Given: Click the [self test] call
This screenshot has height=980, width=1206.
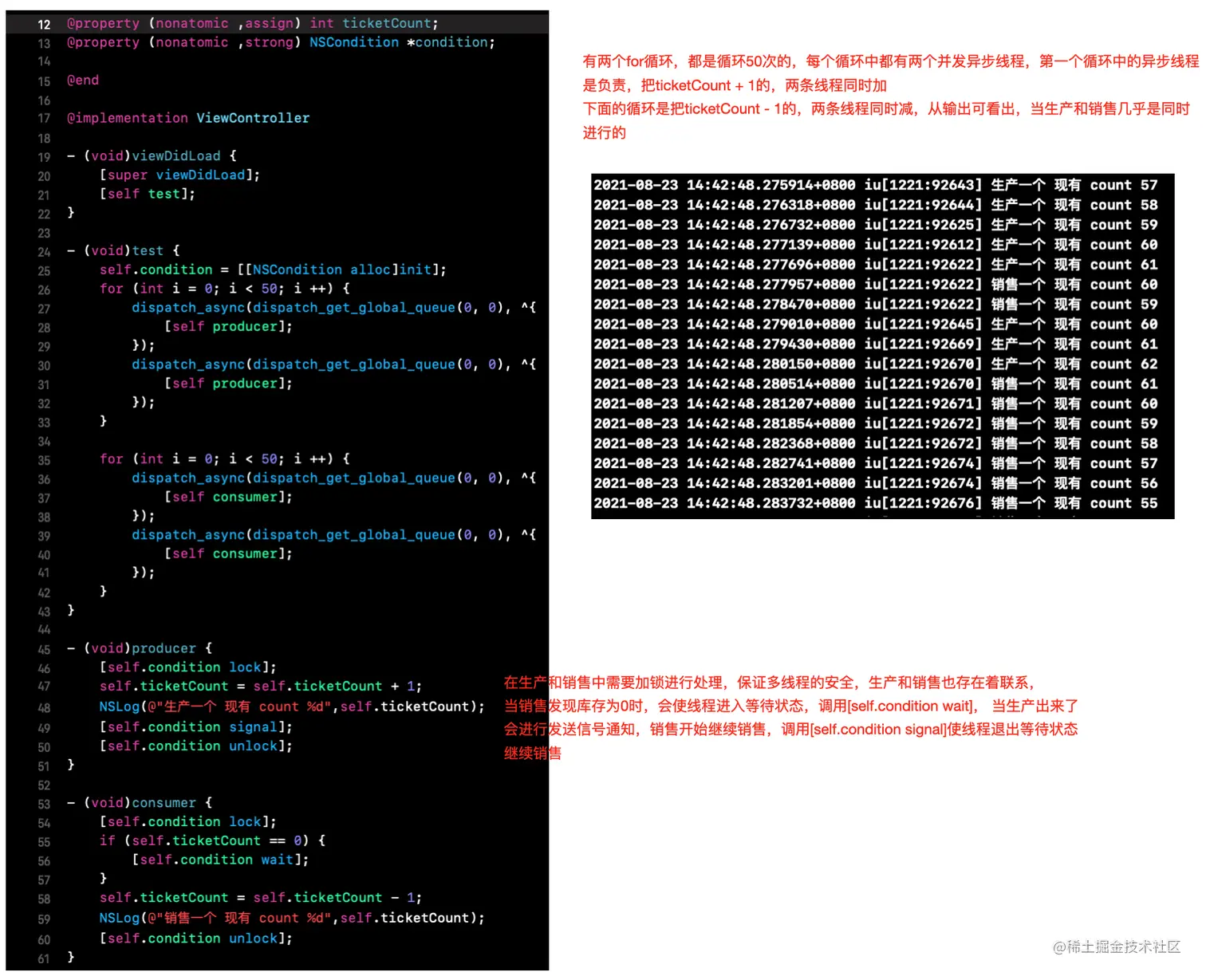Looking at the screenshot, I should coord(147,194).
